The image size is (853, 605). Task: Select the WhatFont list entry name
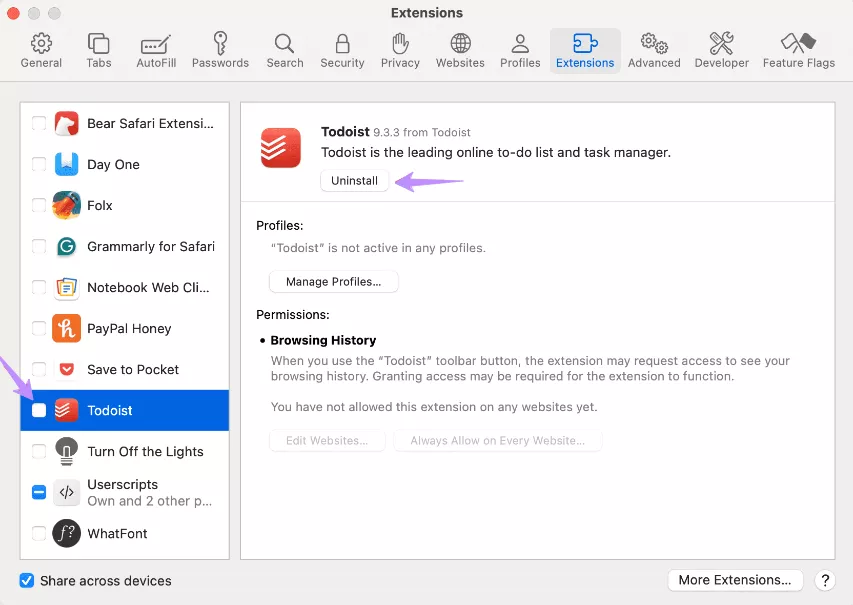[x=117, y=533]
